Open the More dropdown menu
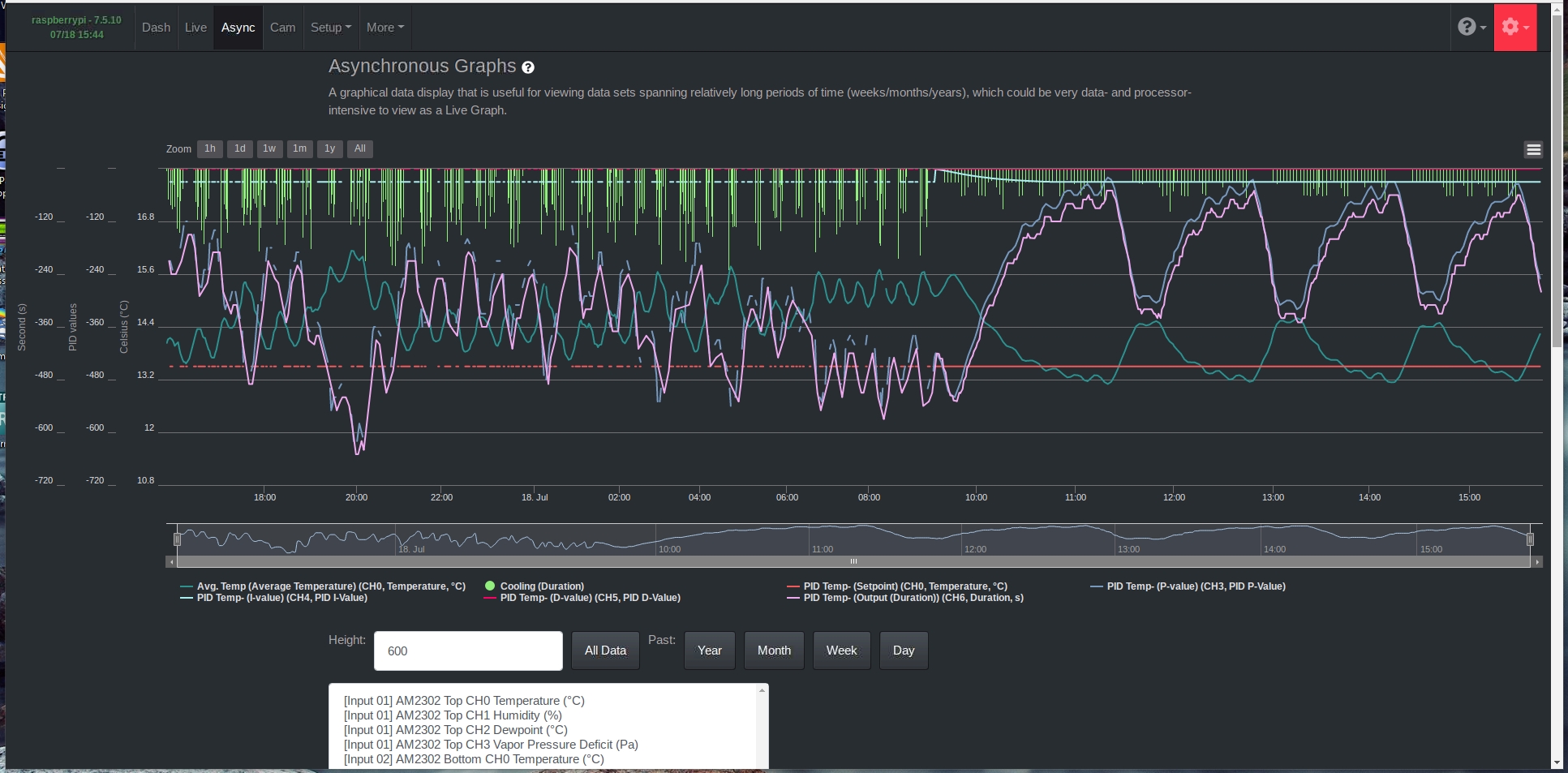The height and width of the screenshot is (773, 1568). 384,27
